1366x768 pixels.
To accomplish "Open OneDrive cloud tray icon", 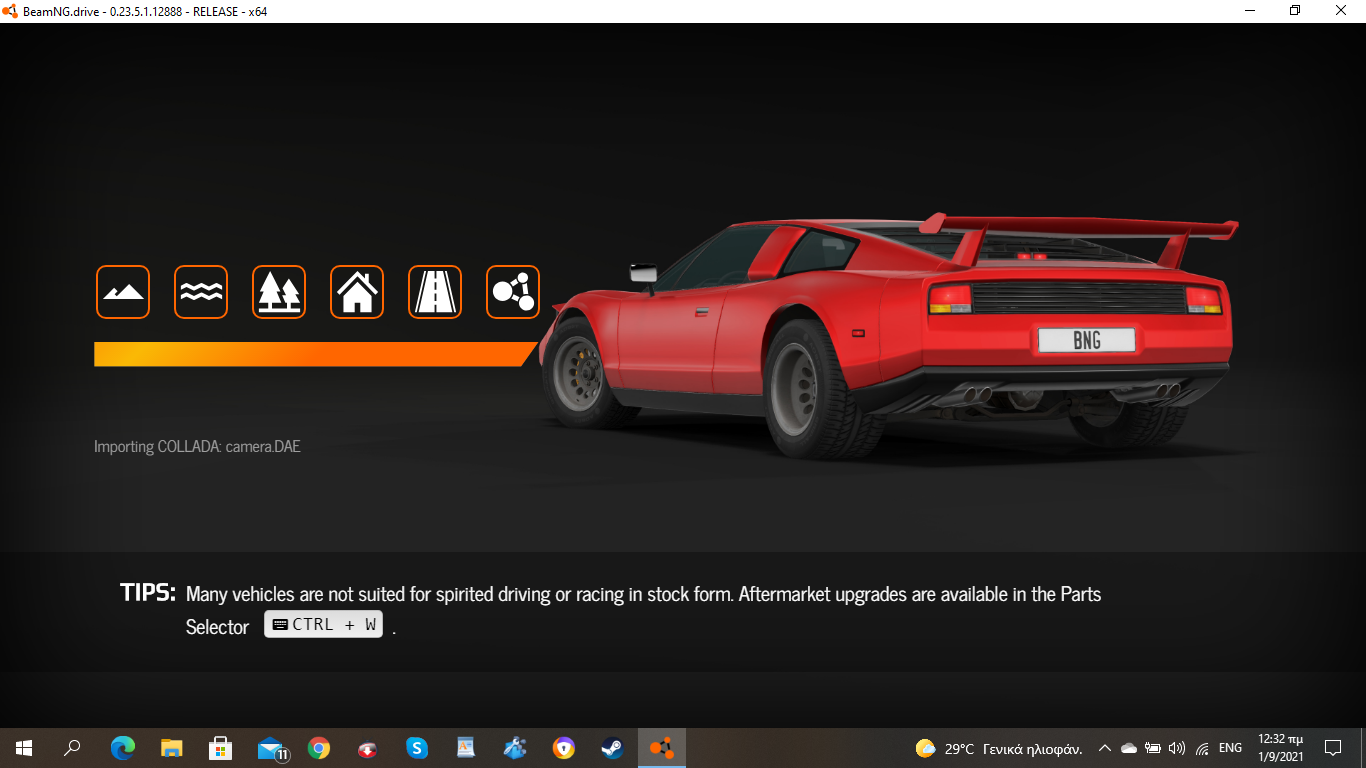I will pyautogui.click(x=1129, y=748).
